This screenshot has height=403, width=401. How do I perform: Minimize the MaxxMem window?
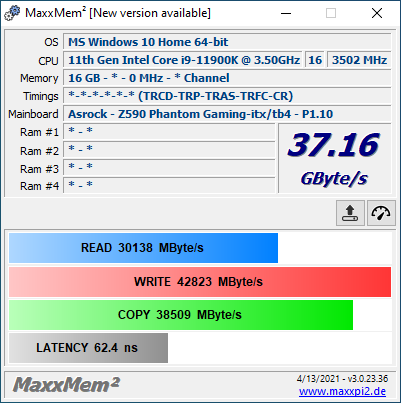(x=286, y=13)
